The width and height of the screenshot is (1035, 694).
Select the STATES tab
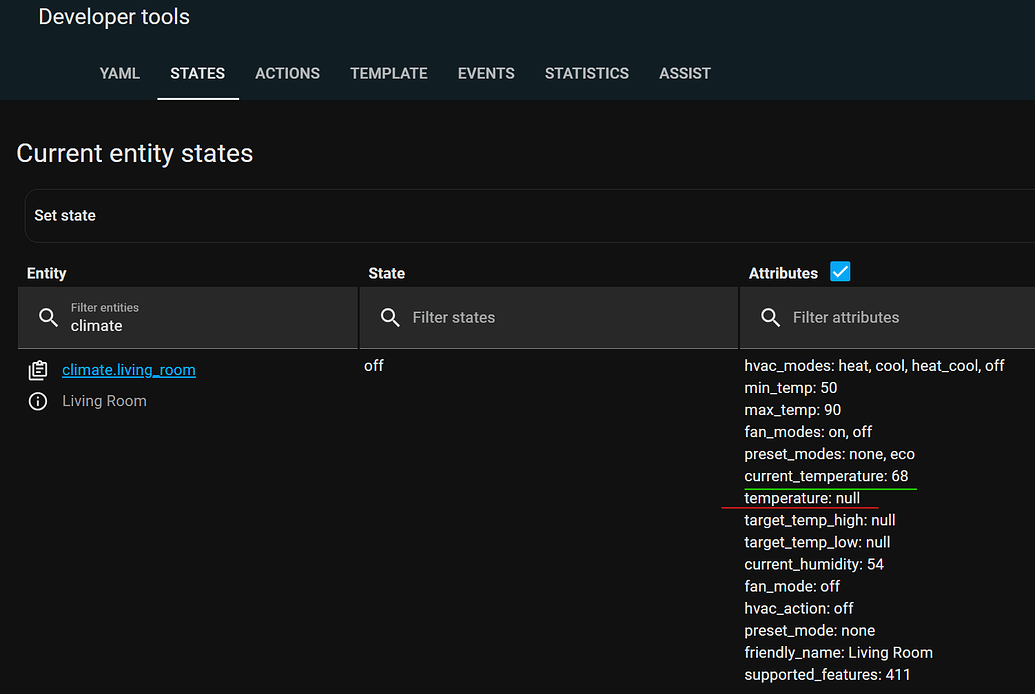coord(197,73)
